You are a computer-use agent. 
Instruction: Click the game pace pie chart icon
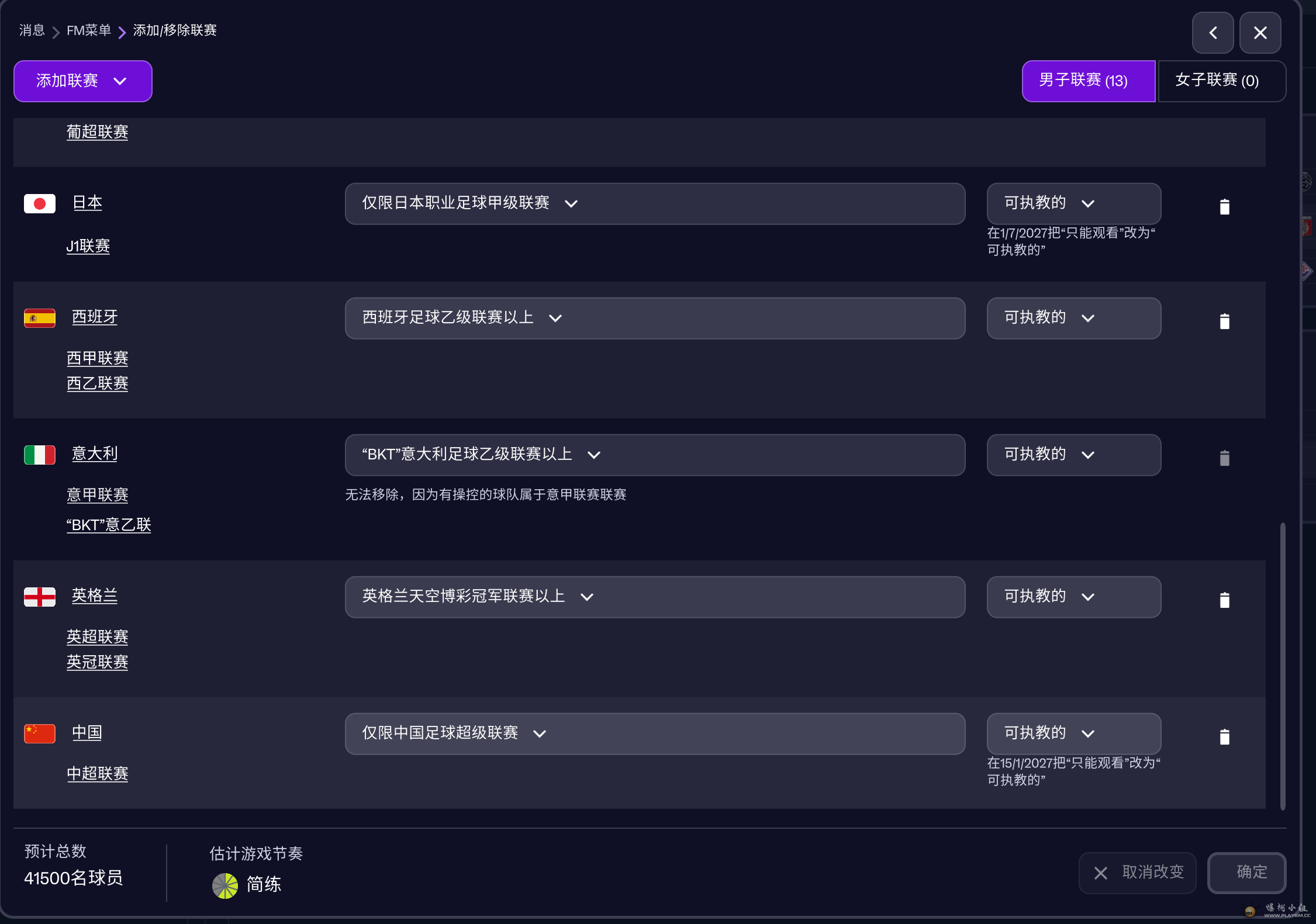click(224, 885)
